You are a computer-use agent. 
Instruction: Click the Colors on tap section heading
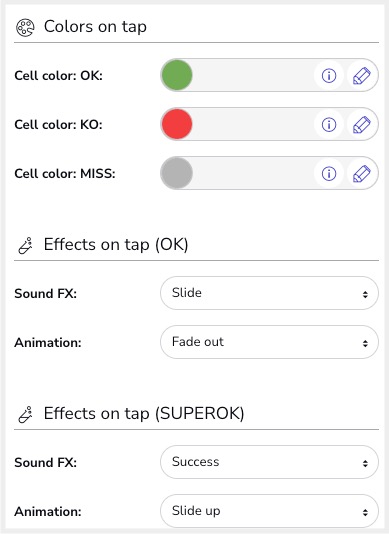tap(95, 27)
